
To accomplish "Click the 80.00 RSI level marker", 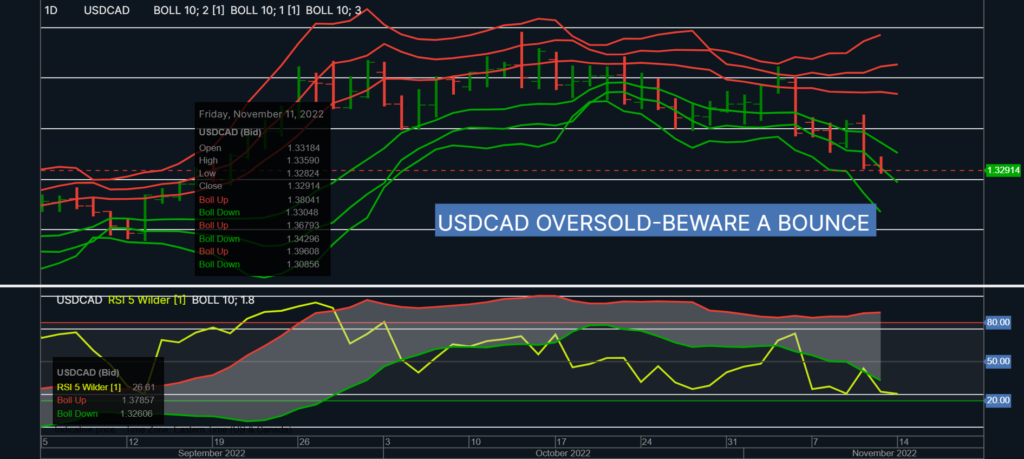I will [998, 322].
